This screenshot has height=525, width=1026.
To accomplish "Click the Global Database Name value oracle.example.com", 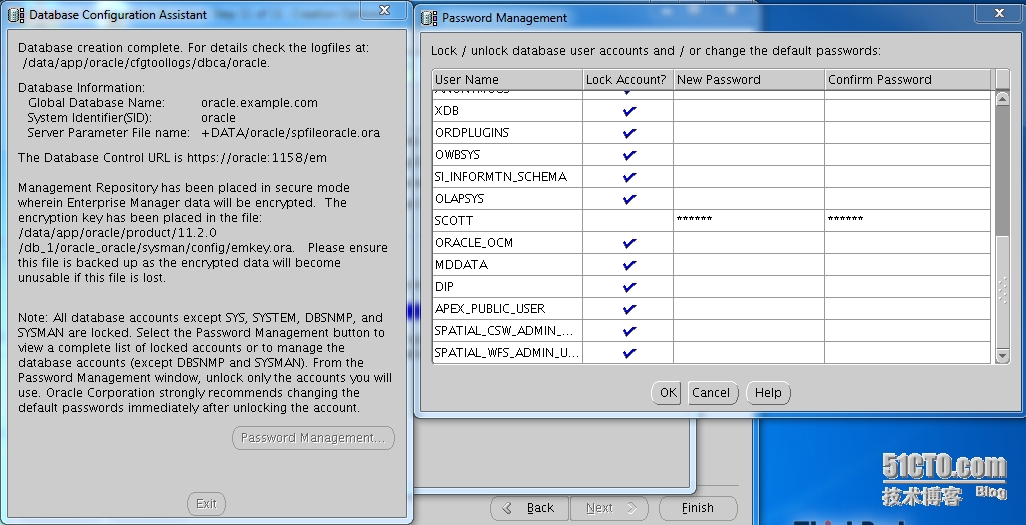I will (x=259, y=103).
